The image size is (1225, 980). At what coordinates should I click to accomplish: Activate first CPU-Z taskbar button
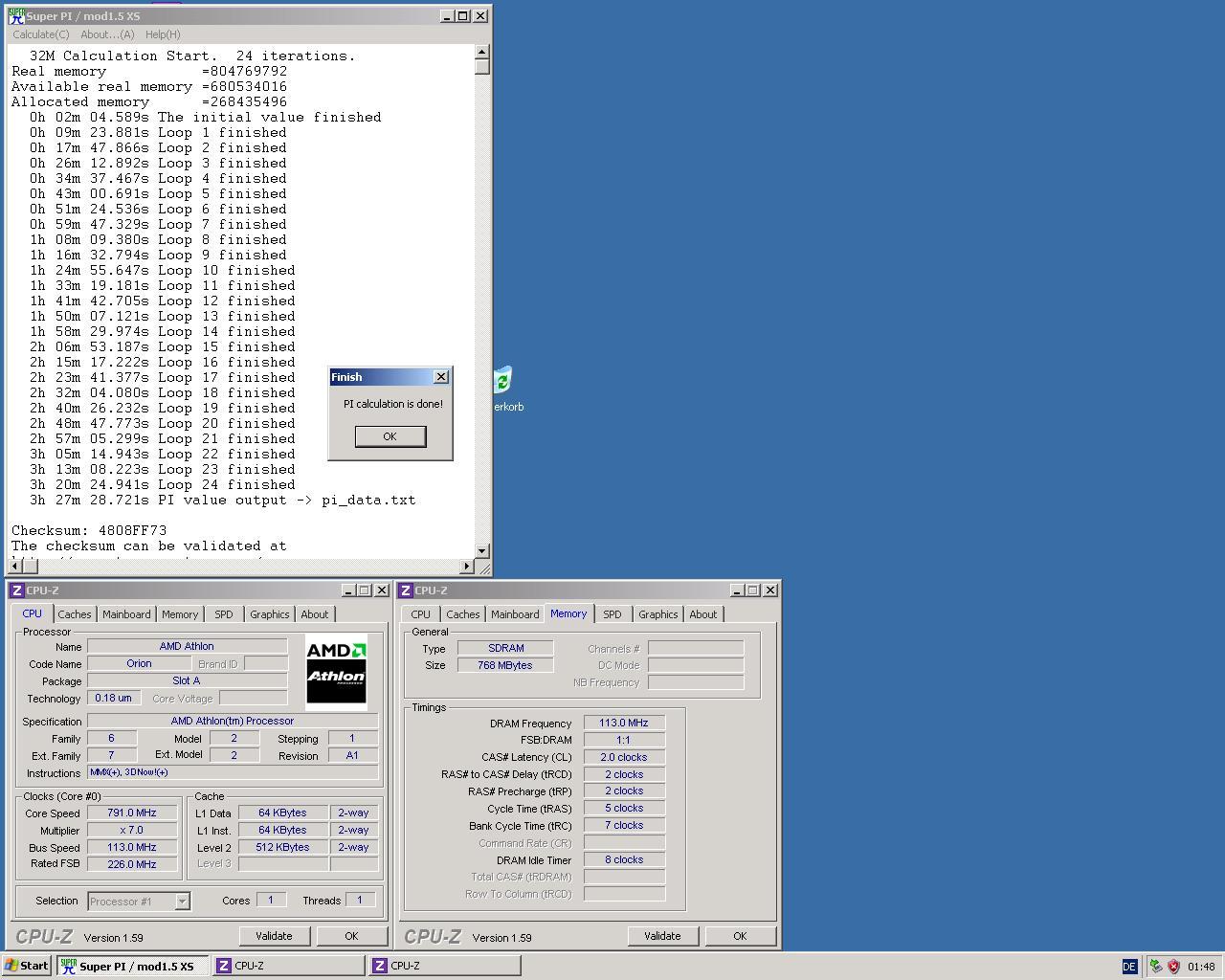[x=288, y=966]
